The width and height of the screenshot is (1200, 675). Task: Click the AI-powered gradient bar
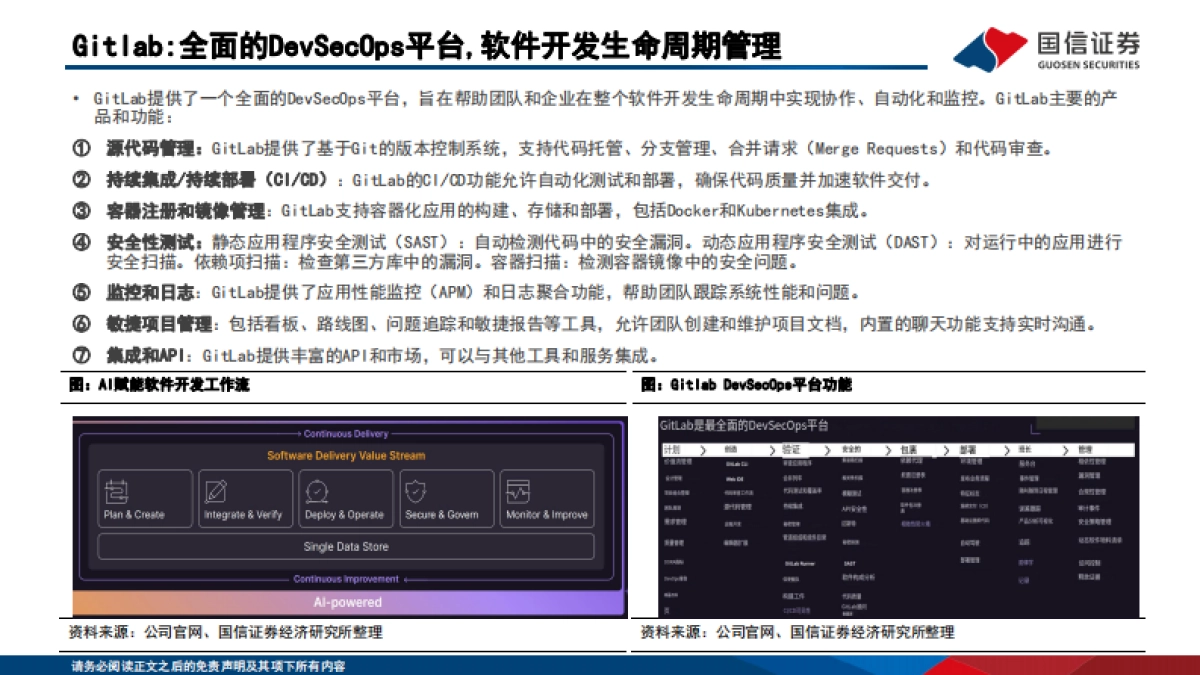(345, 602)
